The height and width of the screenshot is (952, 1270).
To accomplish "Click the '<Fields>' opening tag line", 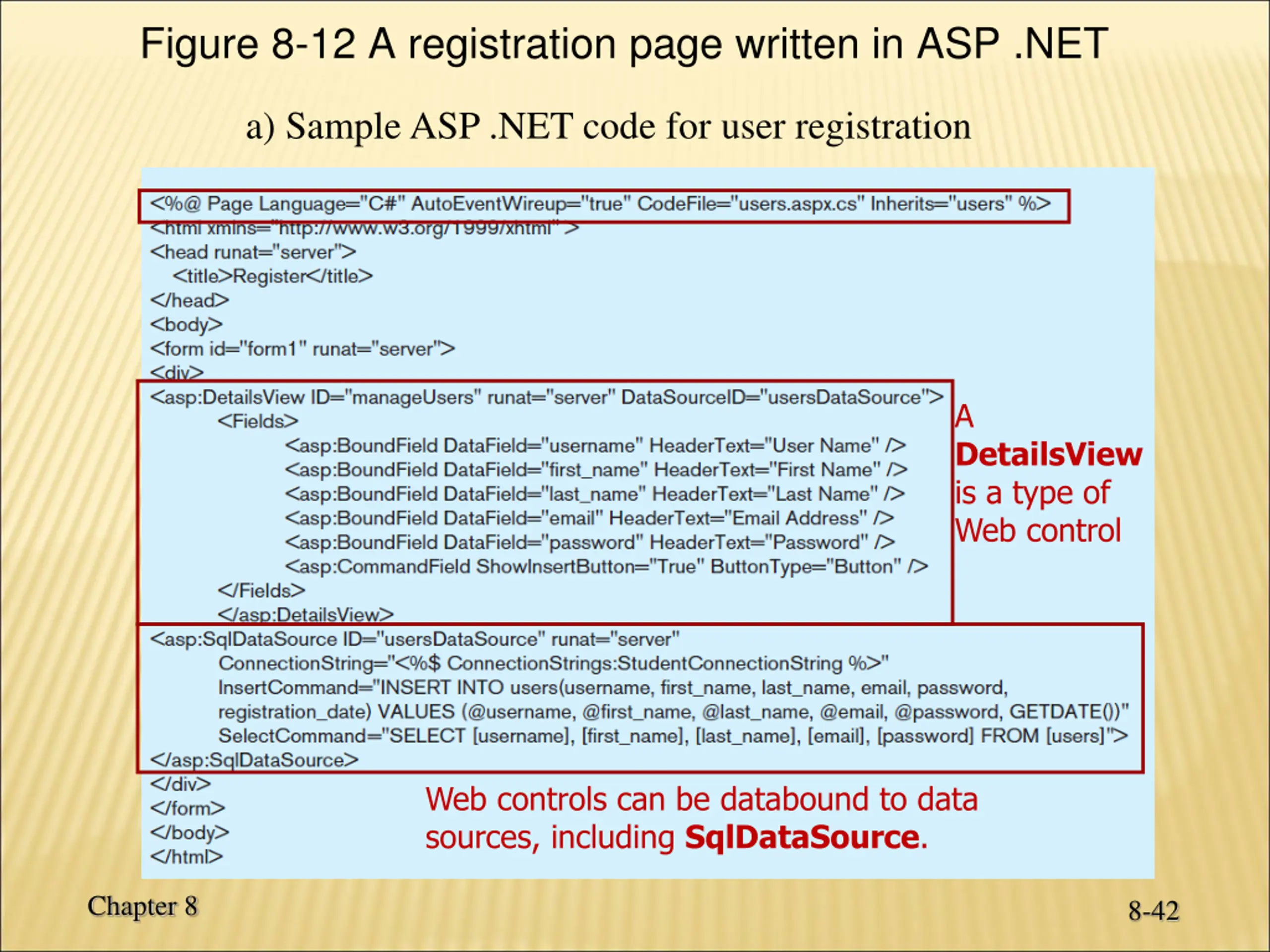I will tap(258, 421).
